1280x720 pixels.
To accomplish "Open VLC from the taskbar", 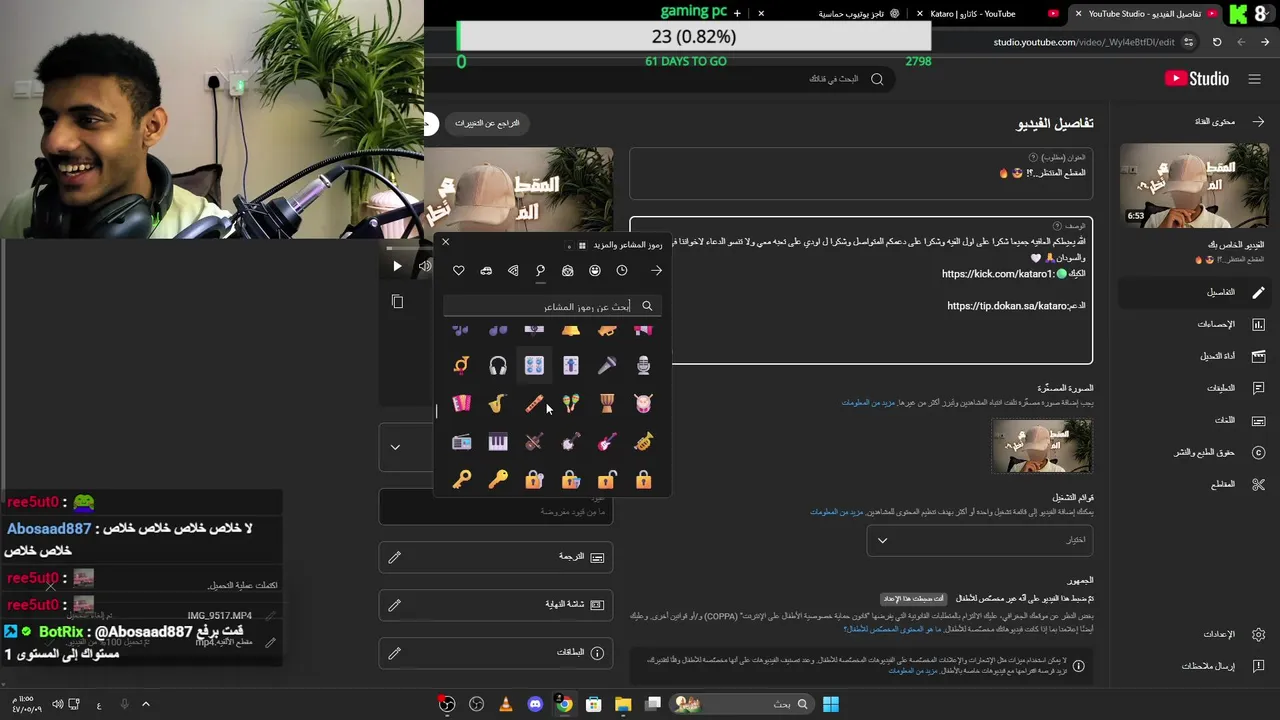I will [x=506, y=704].
